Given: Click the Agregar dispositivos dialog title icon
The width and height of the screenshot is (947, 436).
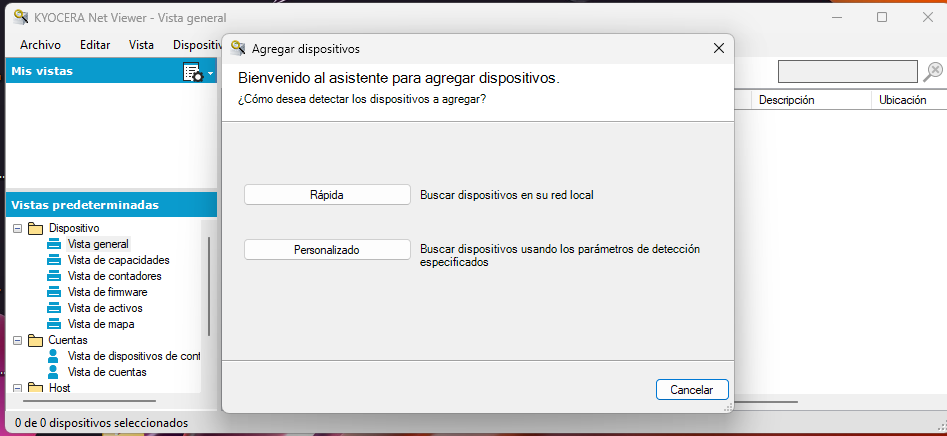Looking at the screenshot, I should click(x=239, y=48).
